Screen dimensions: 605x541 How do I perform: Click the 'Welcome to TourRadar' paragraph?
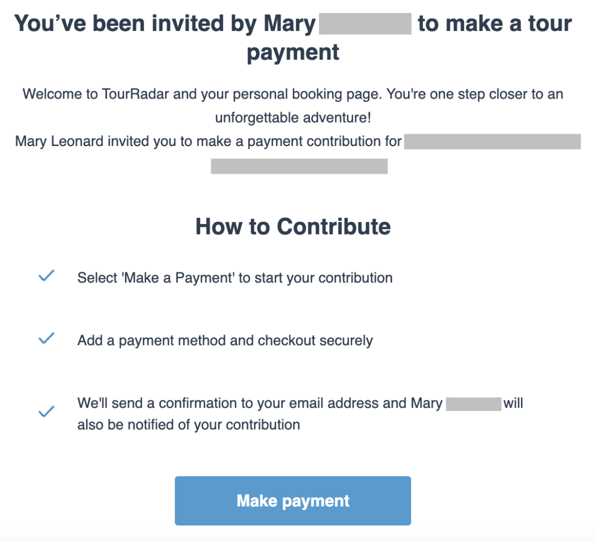(293, 105)
